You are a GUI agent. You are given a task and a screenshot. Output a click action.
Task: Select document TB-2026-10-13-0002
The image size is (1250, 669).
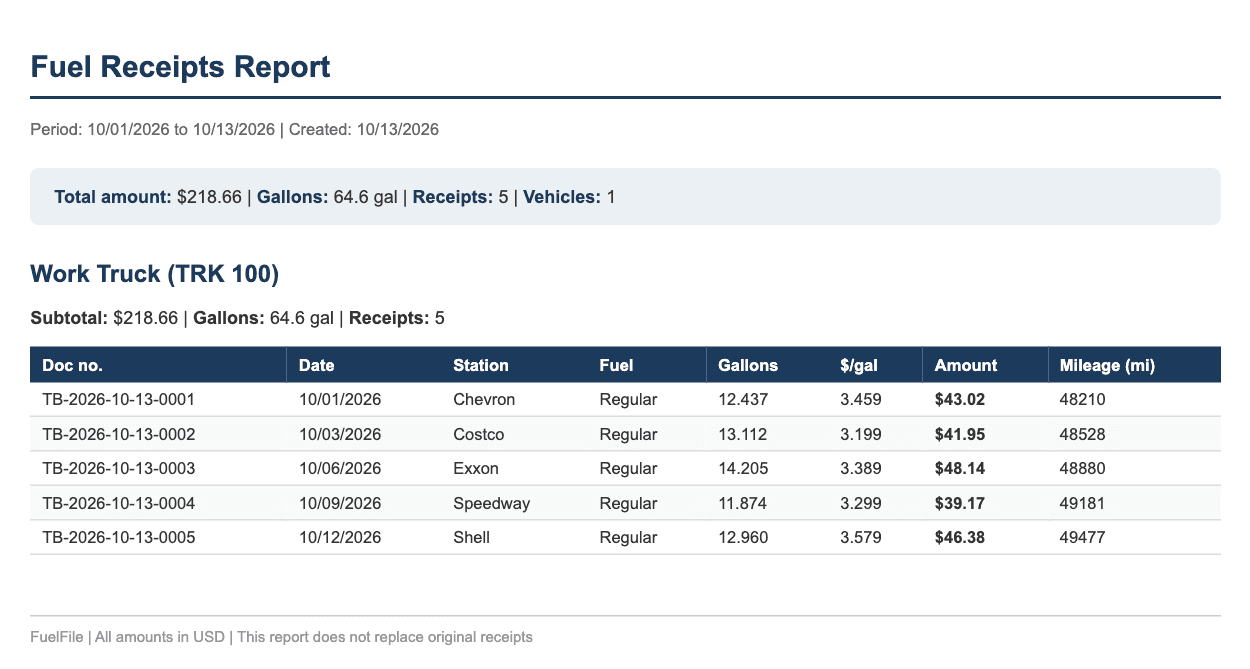118,434
